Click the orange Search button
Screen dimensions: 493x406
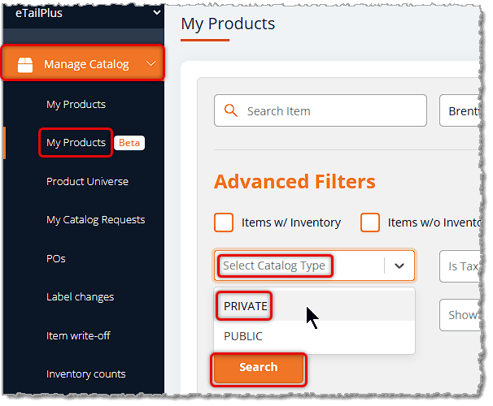[259, 369]
